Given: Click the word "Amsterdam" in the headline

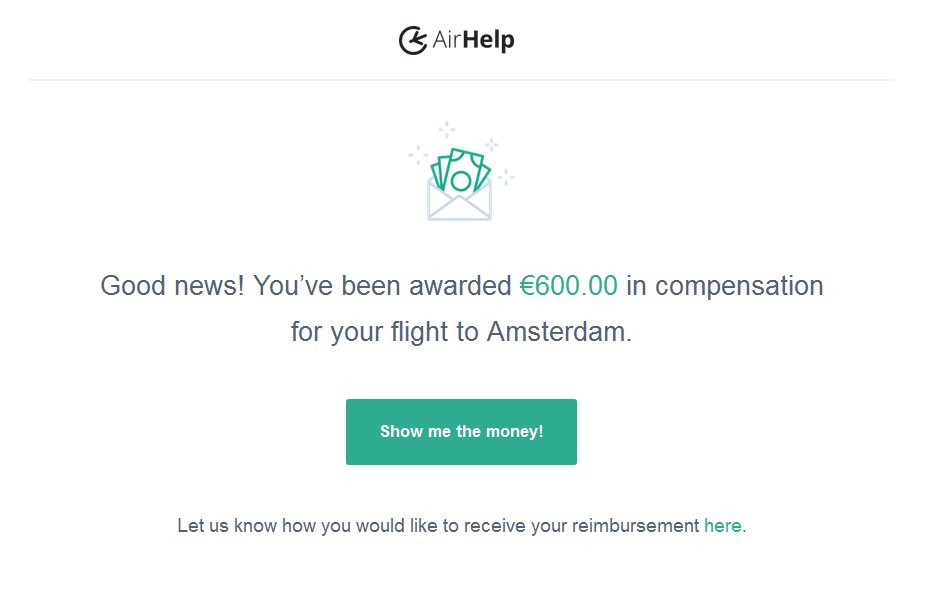Looking at the screenshot, I should coord(558,332).
